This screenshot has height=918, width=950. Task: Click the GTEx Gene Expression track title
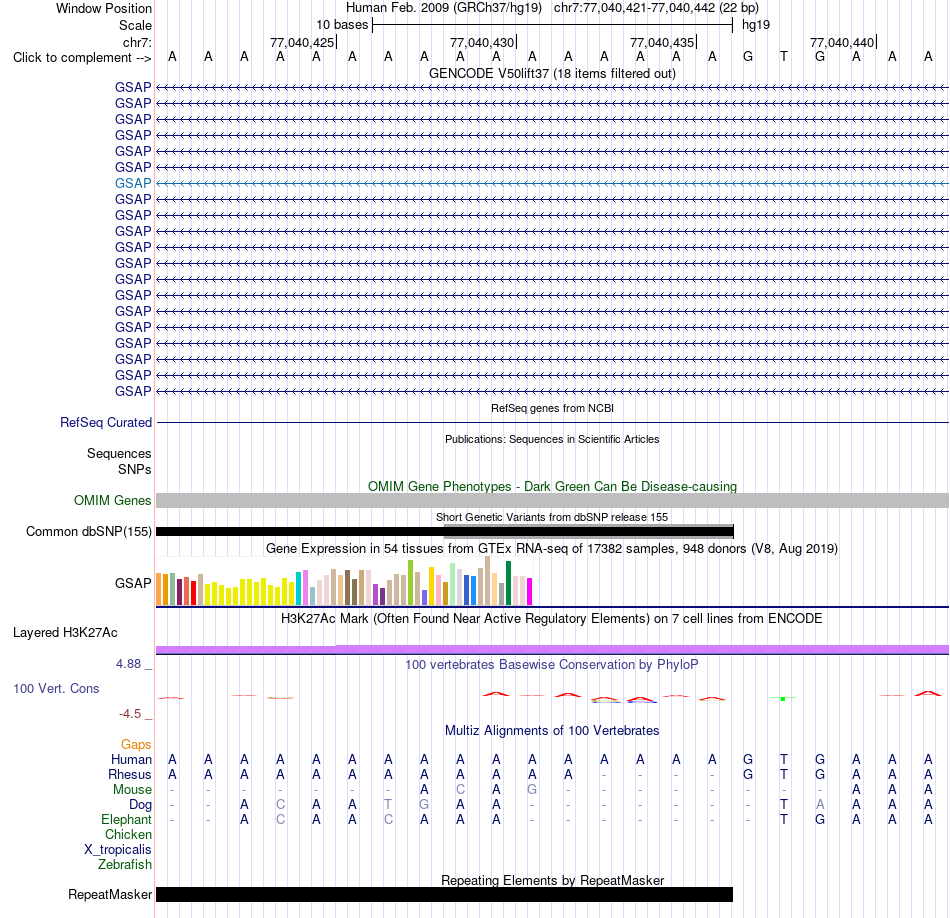552,548
